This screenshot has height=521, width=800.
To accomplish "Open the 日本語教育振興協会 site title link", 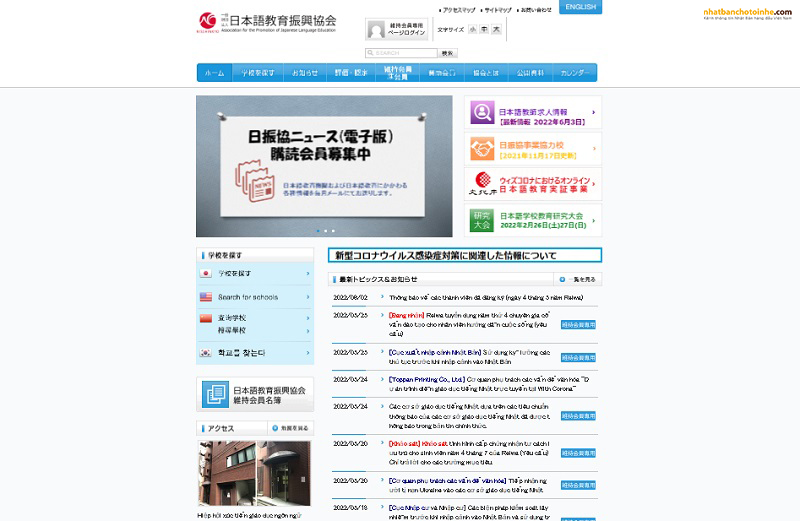I will pos(283,20).
